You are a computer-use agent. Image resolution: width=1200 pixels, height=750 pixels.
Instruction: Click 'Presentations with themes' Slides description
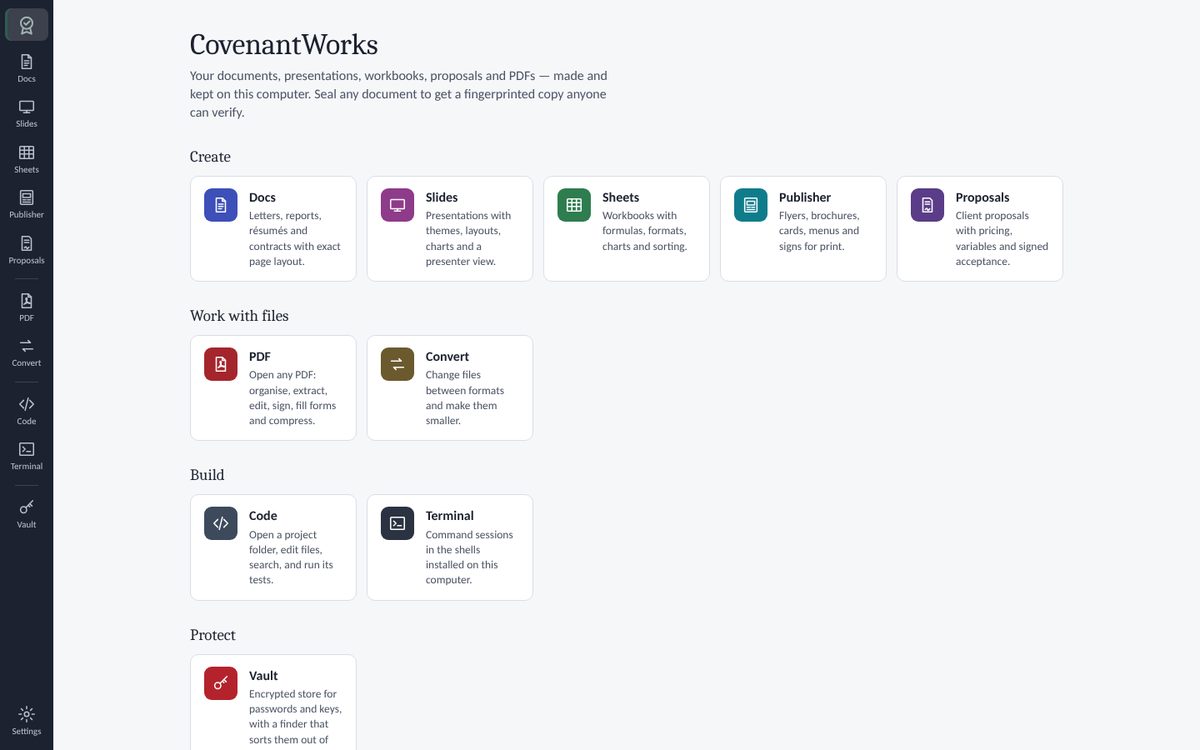[468, 238]
